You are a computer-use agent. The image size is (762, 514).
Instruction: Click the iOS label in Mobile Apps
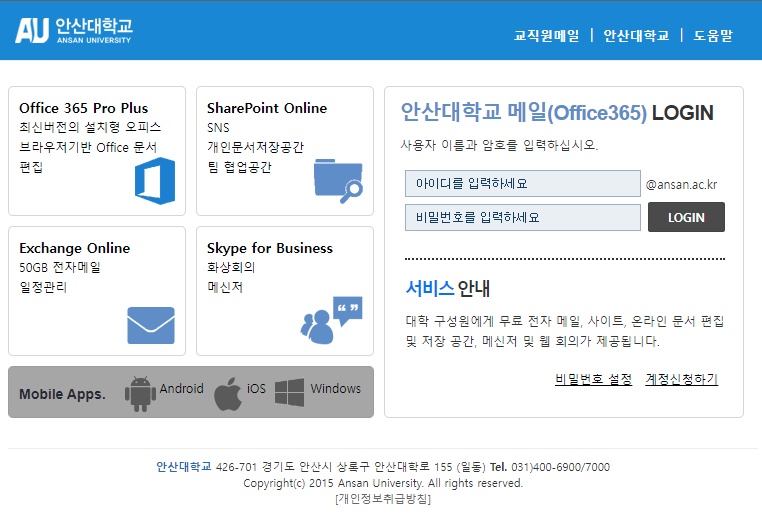coord(256,389)
